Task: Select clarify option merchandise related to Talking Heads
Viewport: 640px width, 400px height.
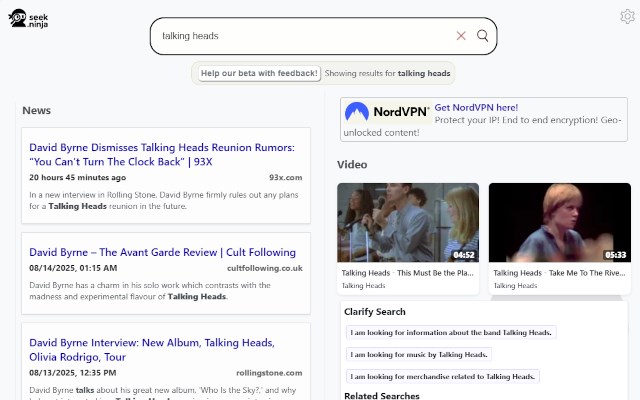Action: pos(443,377)
